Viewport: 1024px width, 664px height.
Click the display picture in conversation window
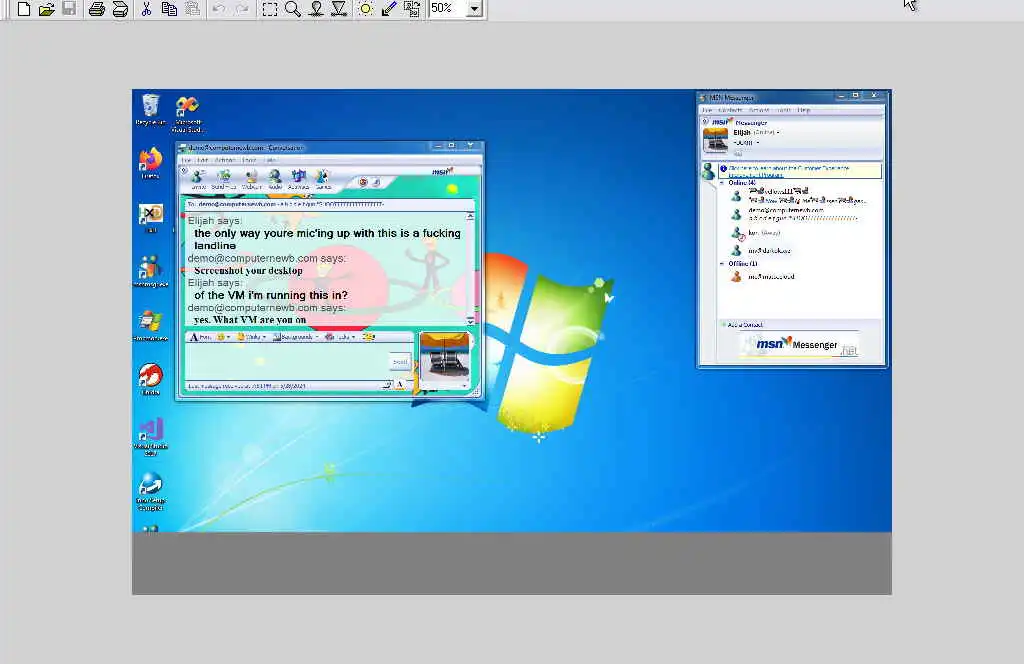pyautogui.click(x=445, y=358)
